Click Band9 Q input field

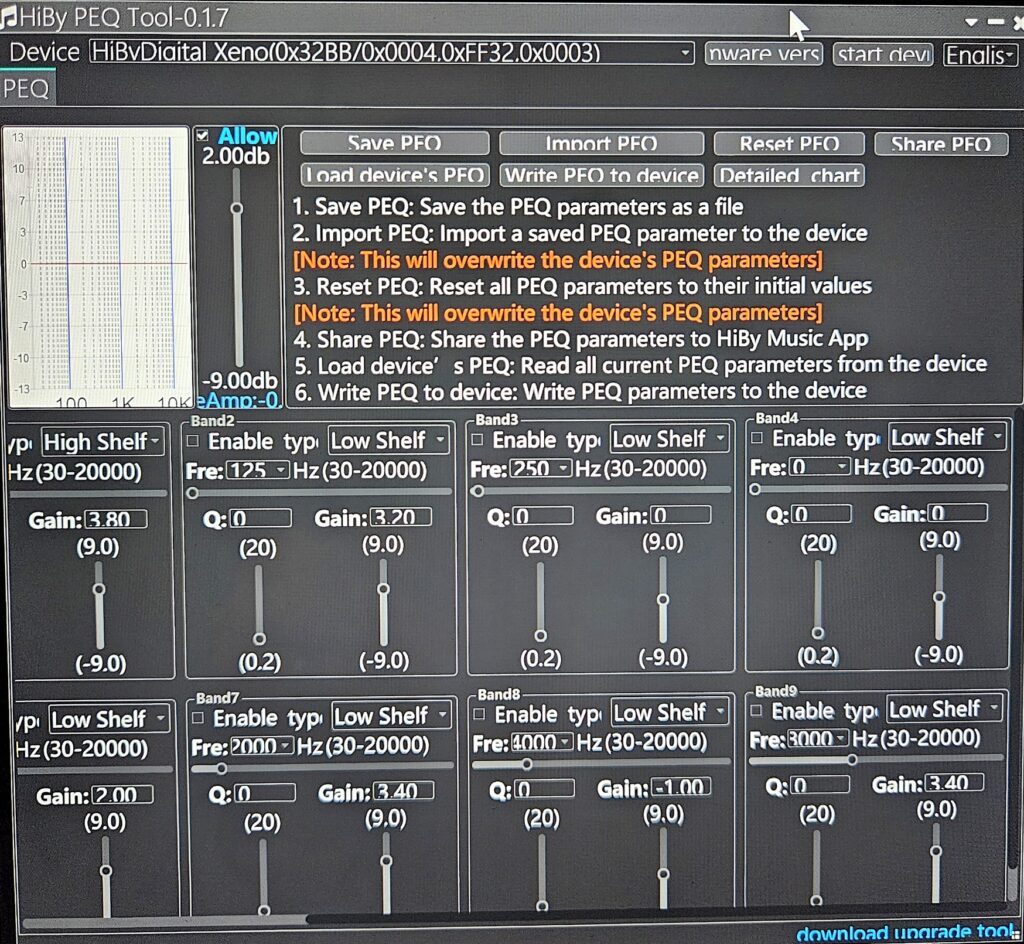pyautogui.click(x=820, y=785)
